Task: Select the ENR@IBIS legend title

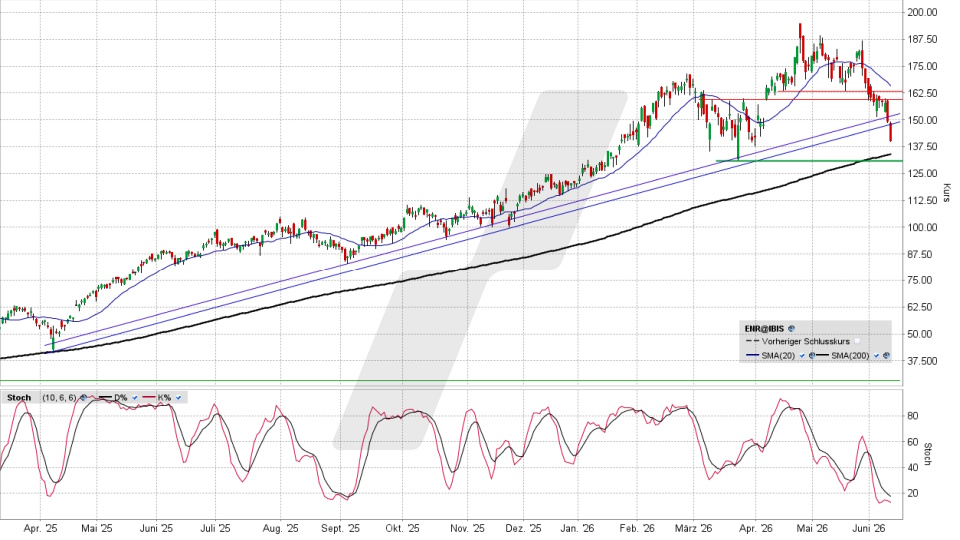Action: coord(765,329)
